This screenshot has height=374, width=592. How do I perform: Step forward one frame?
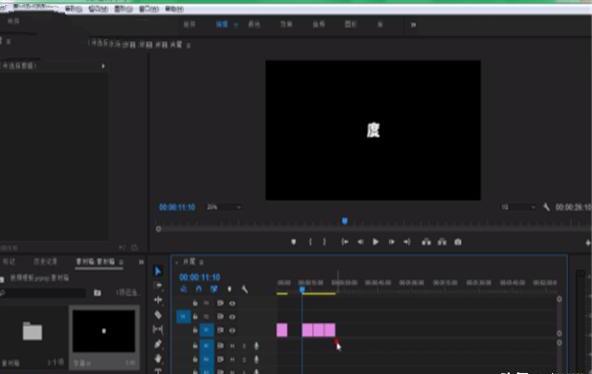(391, 242)
